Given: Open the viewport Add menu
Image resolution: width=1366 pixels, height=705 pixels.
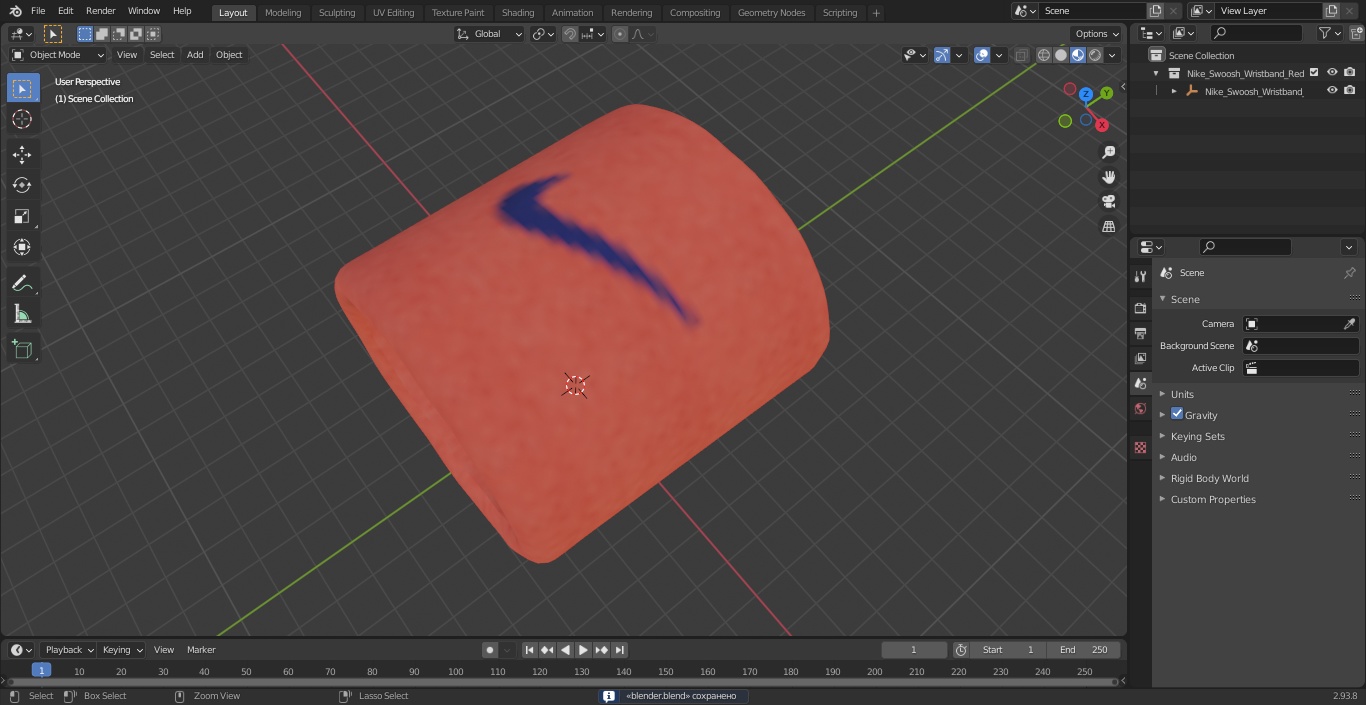Looking at the screenshot, I should click(x=195, y=55).
